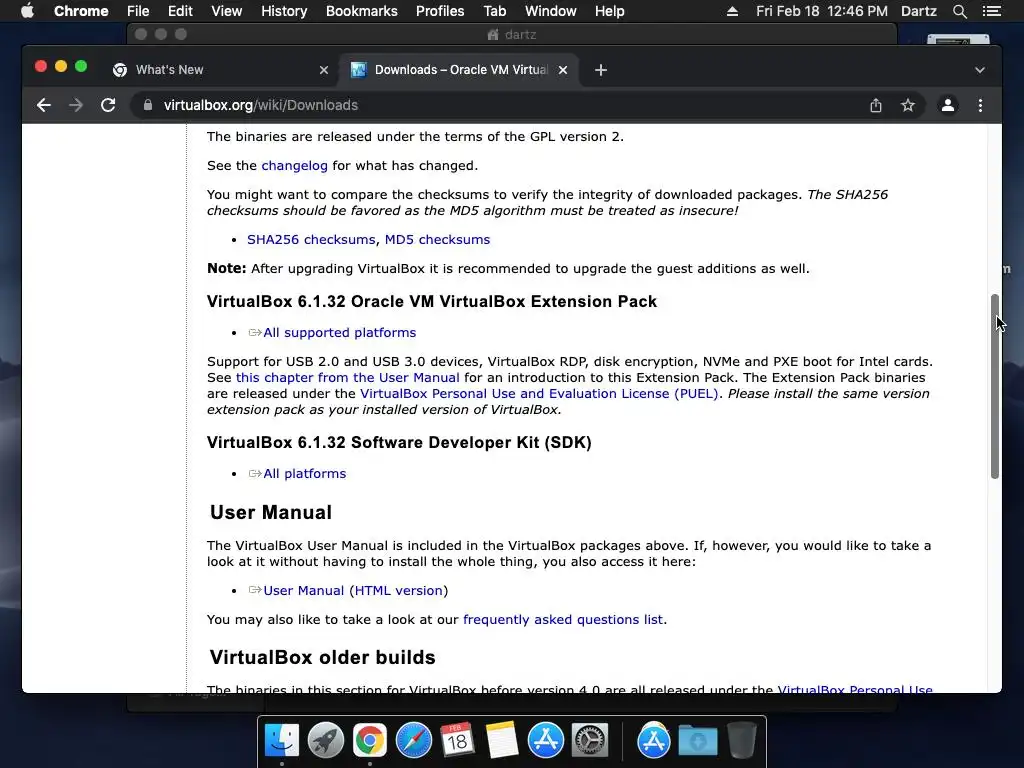
Task: Open the frequently asked questions list link
Action: coord(563,620)
